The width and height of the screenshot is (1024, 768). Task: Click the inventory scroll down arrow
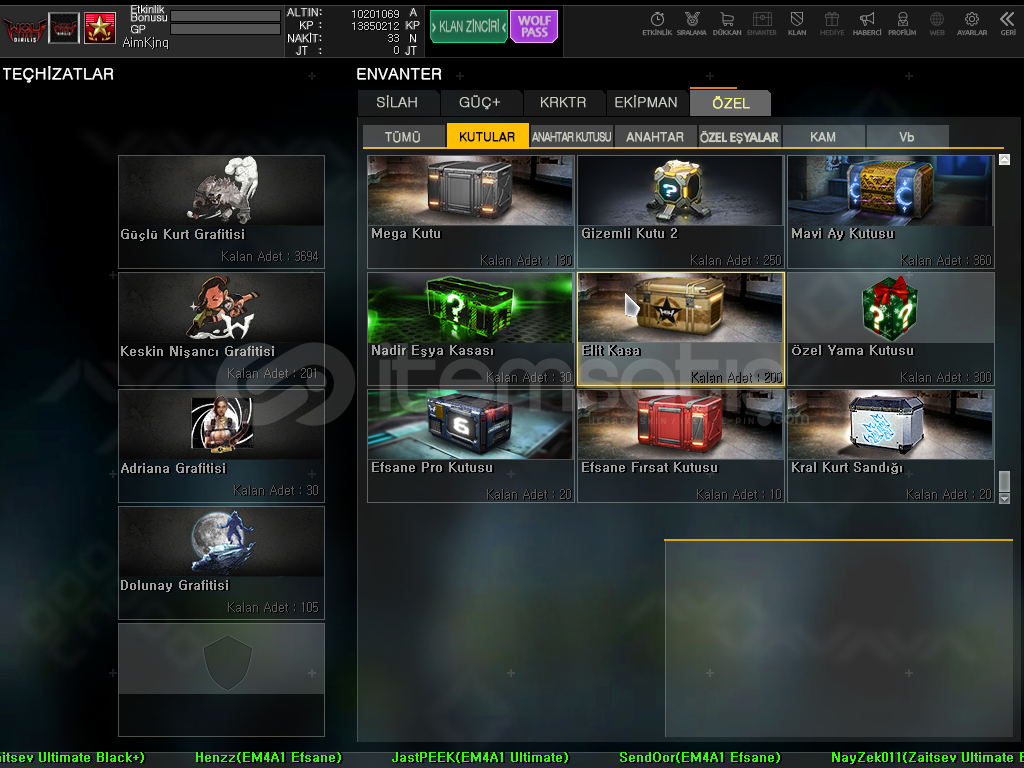pos(1004,498)
